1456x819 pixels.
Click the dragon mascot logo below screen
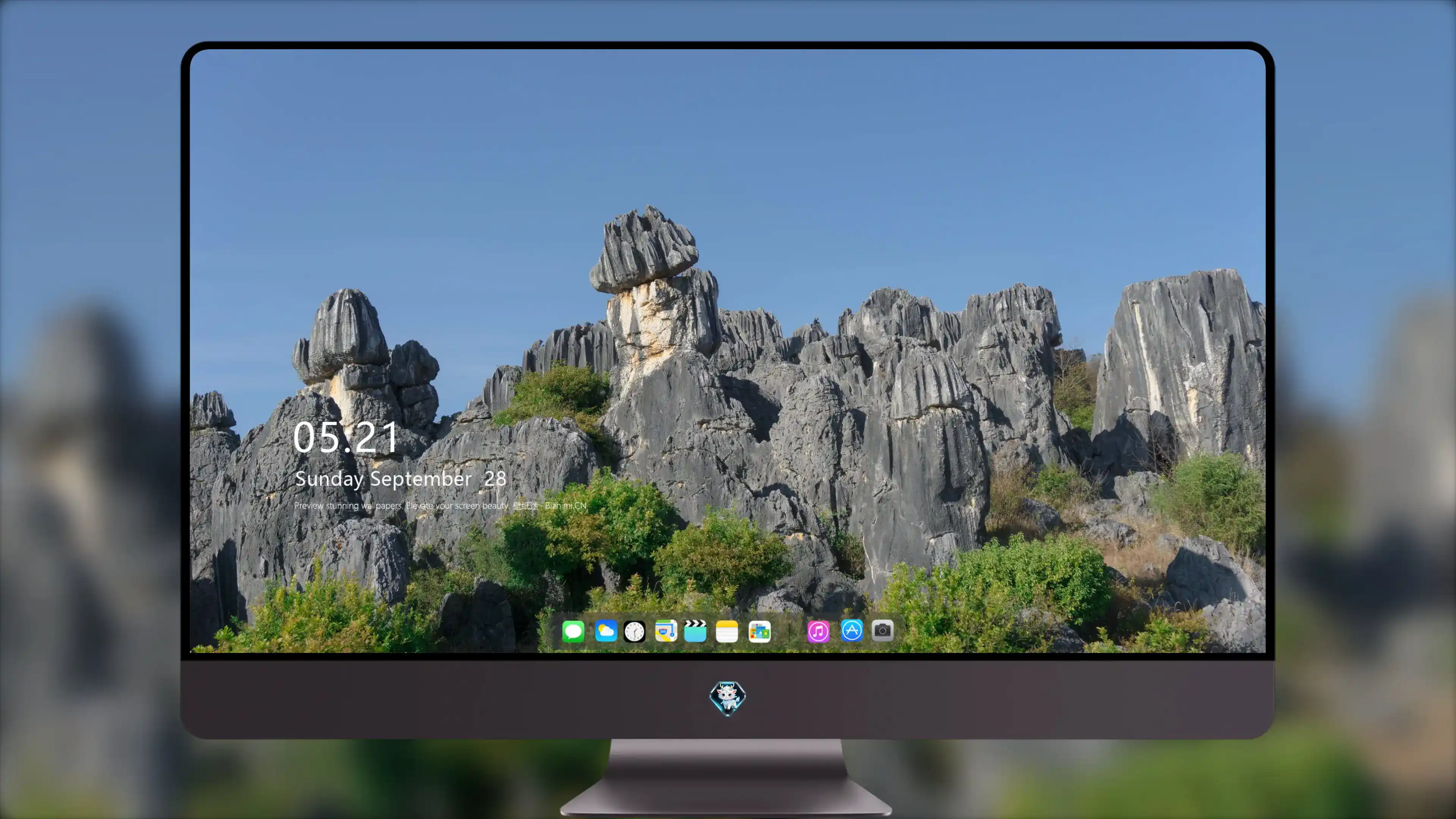[728, 698]
